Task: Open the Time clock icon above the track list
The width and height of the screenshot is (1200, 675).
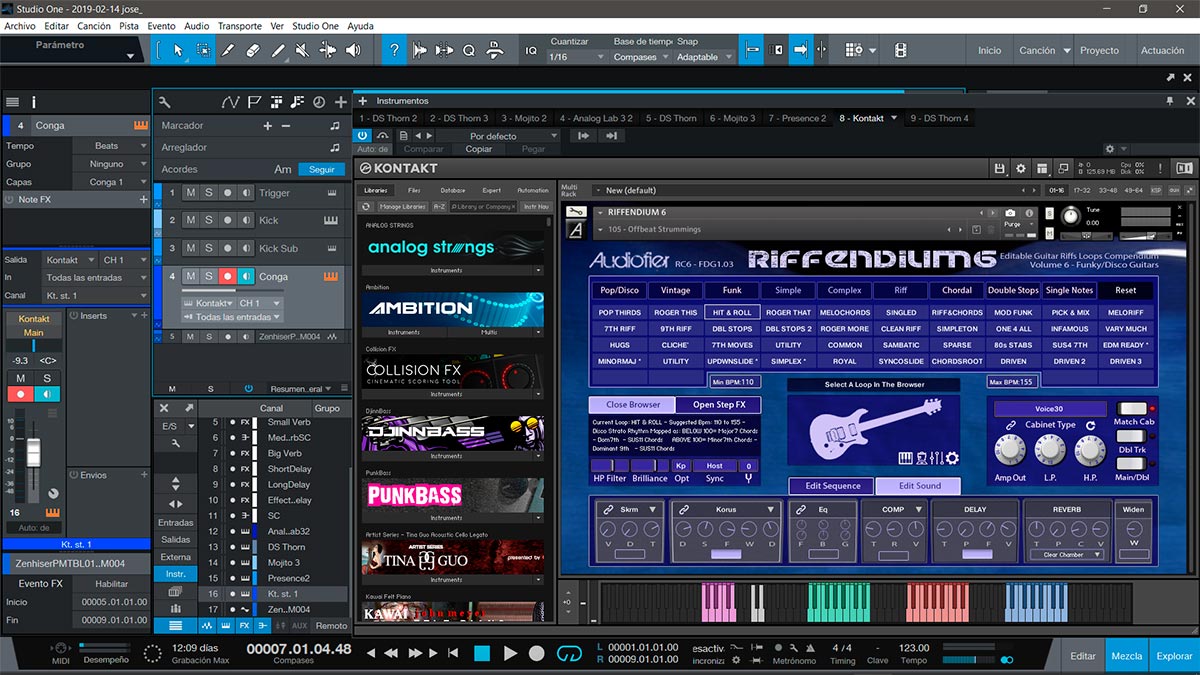Action: click(x=319, y=102)
